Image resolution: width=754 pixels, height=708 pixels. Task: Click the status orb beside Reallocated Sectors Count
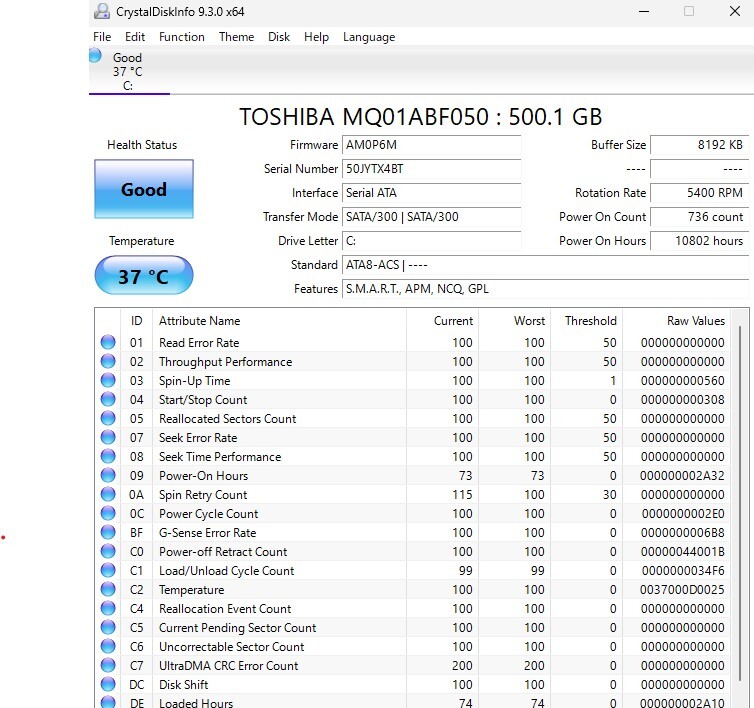[108, 419]
